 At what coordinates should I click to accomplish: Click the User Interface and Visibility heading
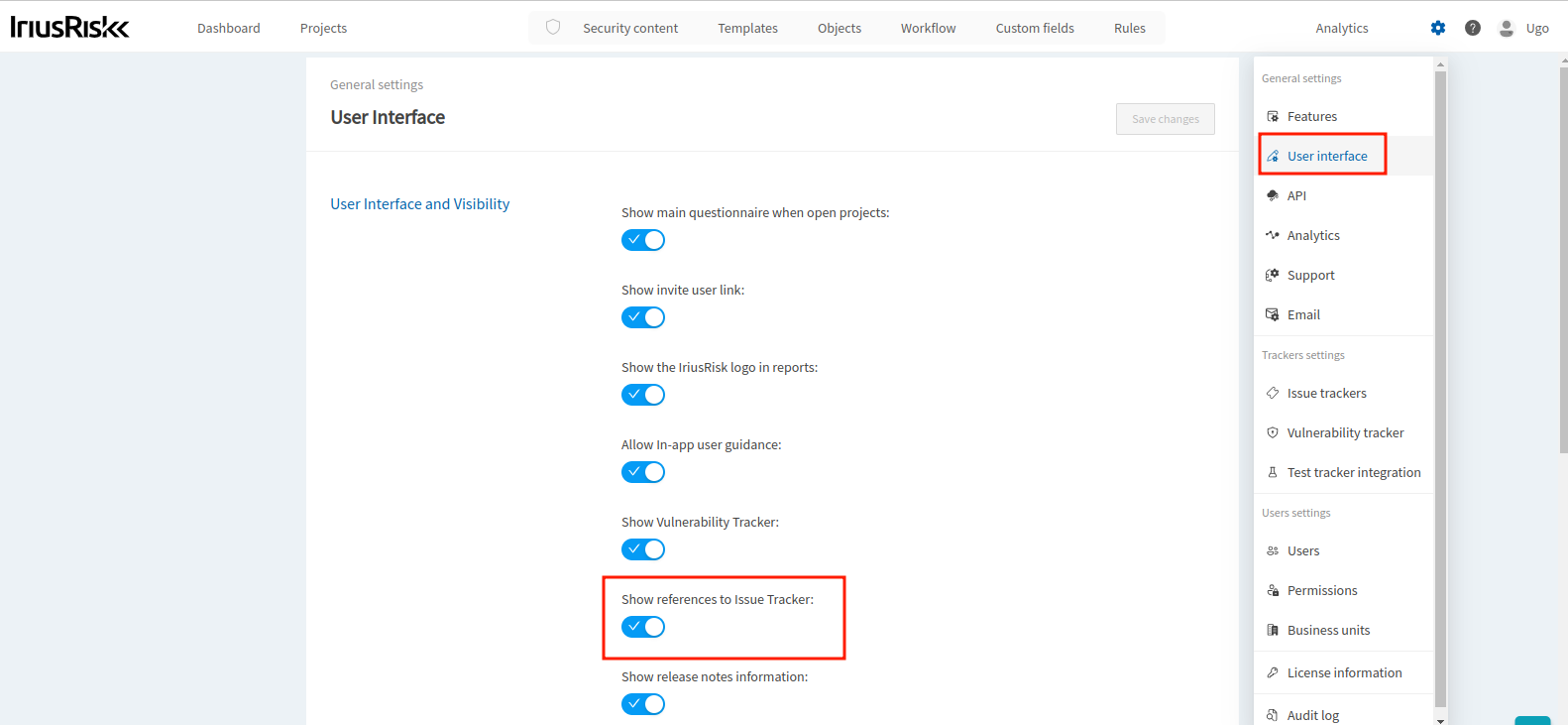point(420,204)
